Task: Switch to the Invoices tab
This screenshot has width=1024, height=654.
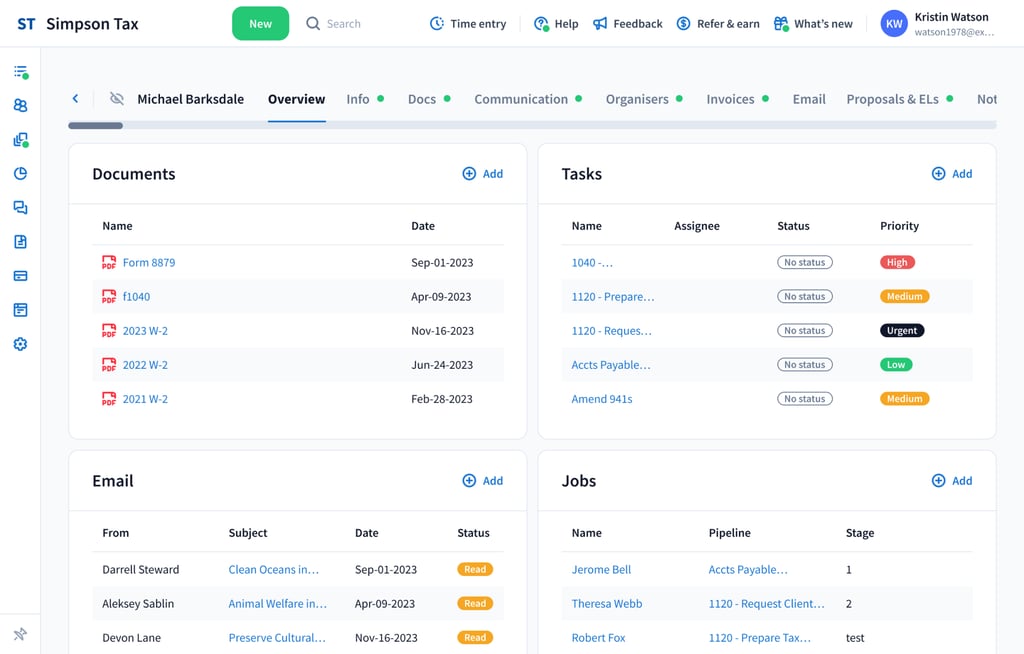Action: coord(730,99)
